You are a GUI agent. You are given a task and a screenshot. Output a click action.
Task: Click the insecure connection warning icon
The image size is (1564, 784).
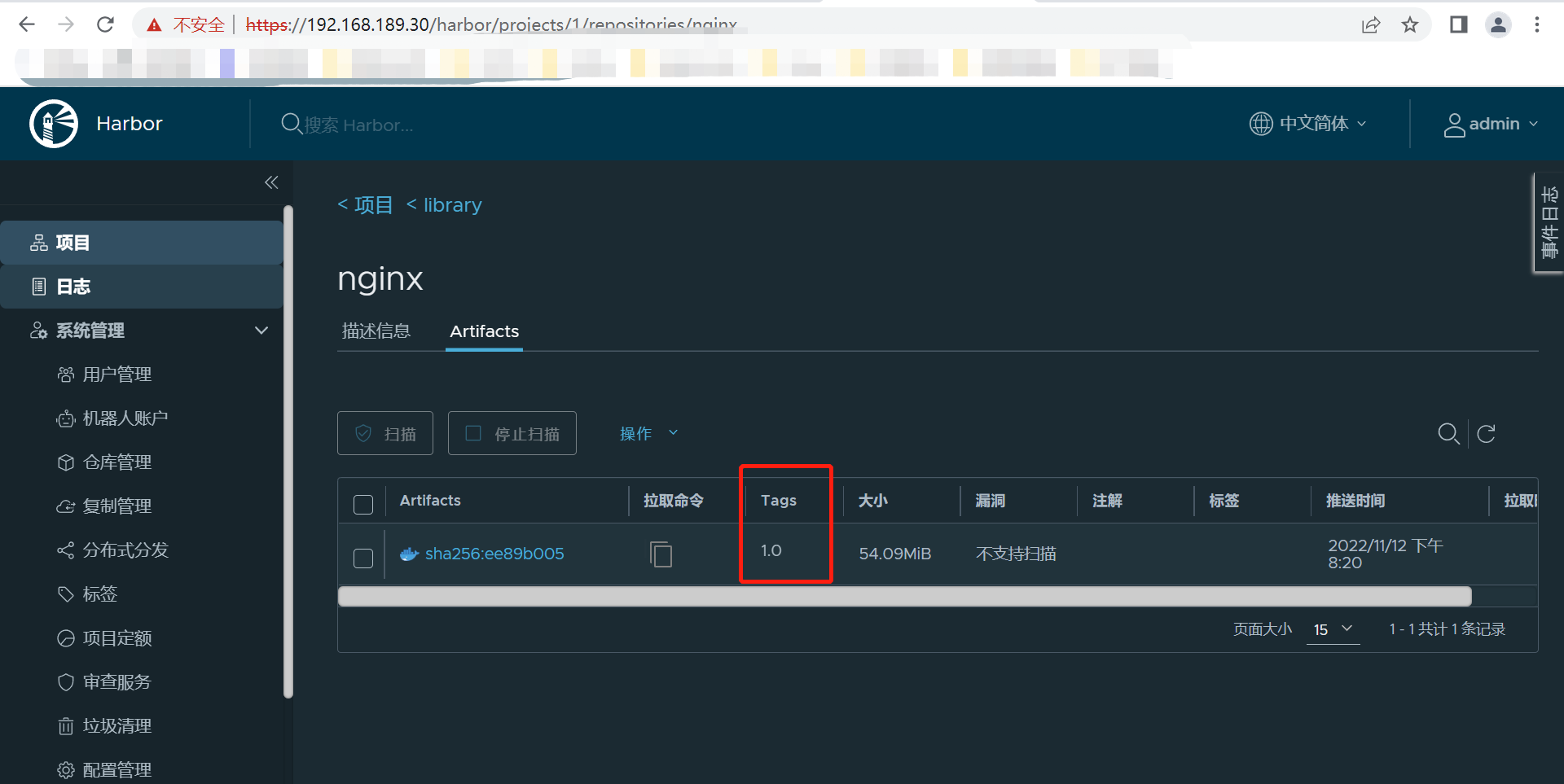[x=154, y=25]
